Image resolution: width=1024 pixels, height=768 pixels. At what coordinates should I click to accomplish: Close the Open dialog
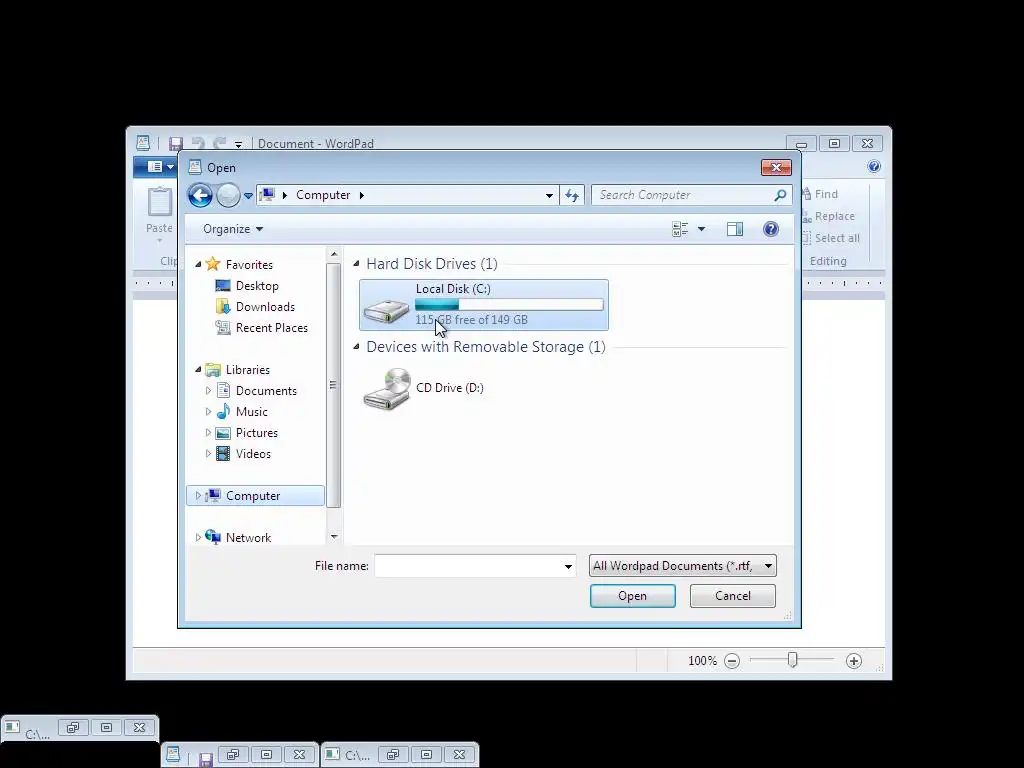coord(776,167)
